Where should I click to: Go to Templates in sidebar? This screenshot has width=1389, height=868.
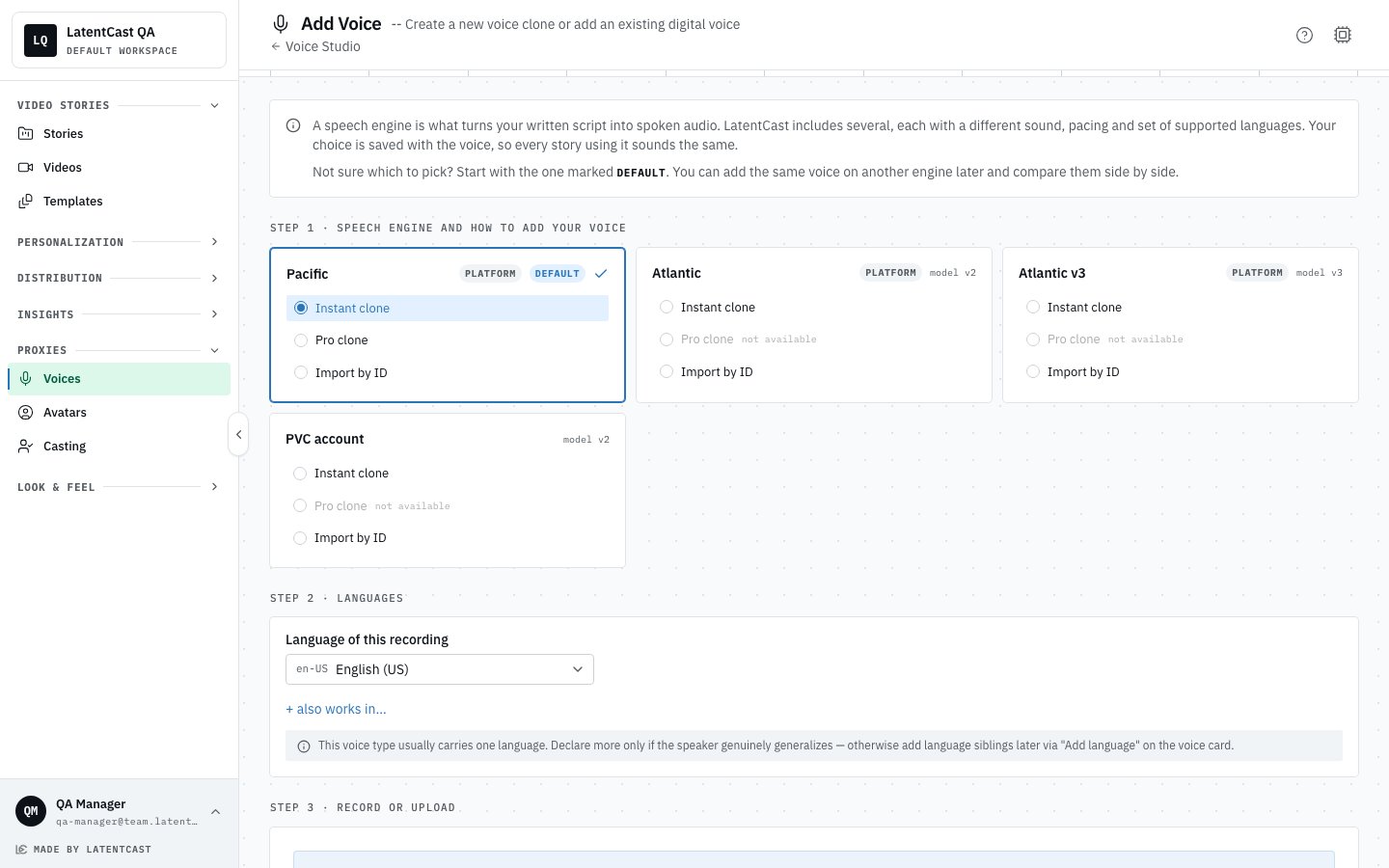119,202
